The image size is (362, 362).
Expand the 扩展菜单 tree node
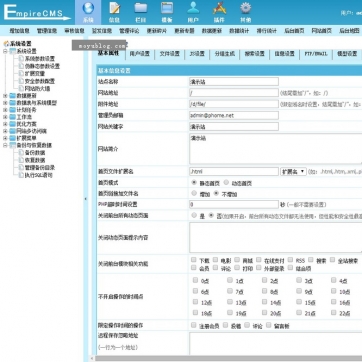[5, 138]
